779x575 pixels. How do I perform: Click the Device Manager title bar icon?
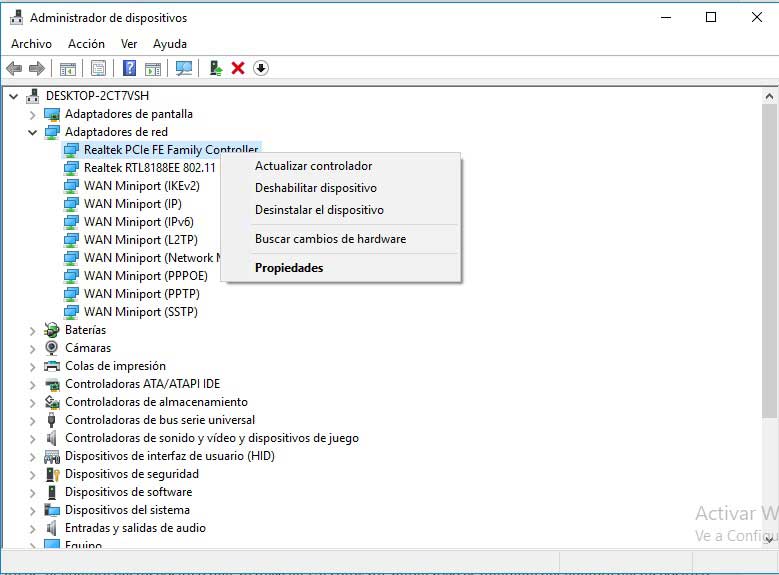click(x=16, y=17)
